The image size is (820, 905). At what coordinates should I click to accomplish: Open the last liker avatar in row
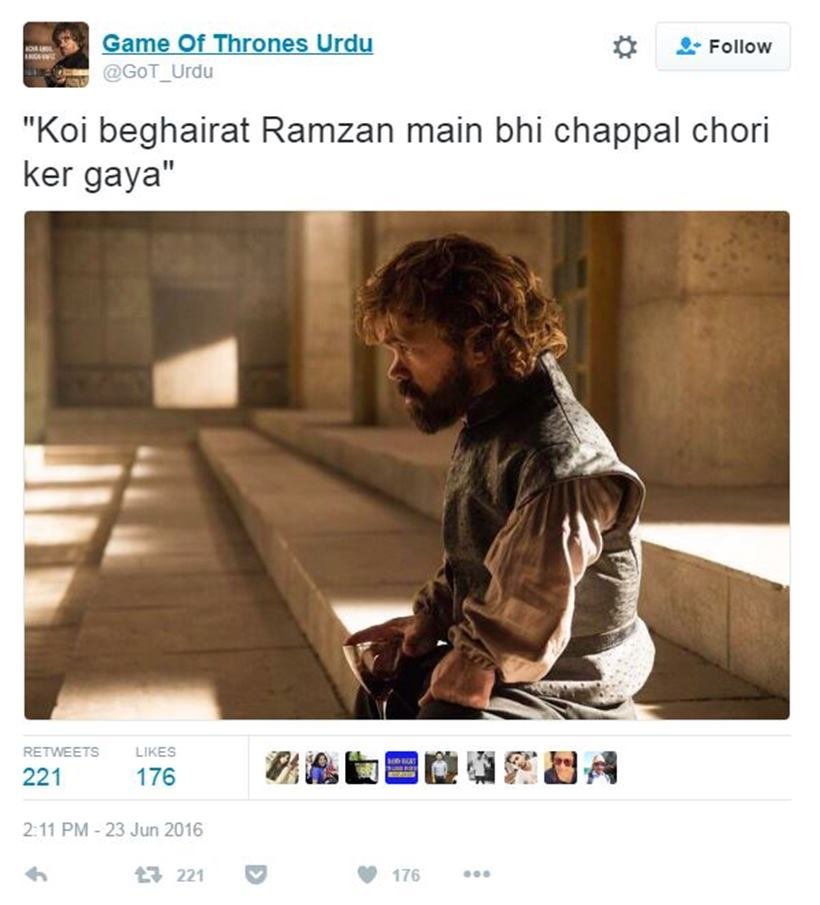[x=600, y=768]
